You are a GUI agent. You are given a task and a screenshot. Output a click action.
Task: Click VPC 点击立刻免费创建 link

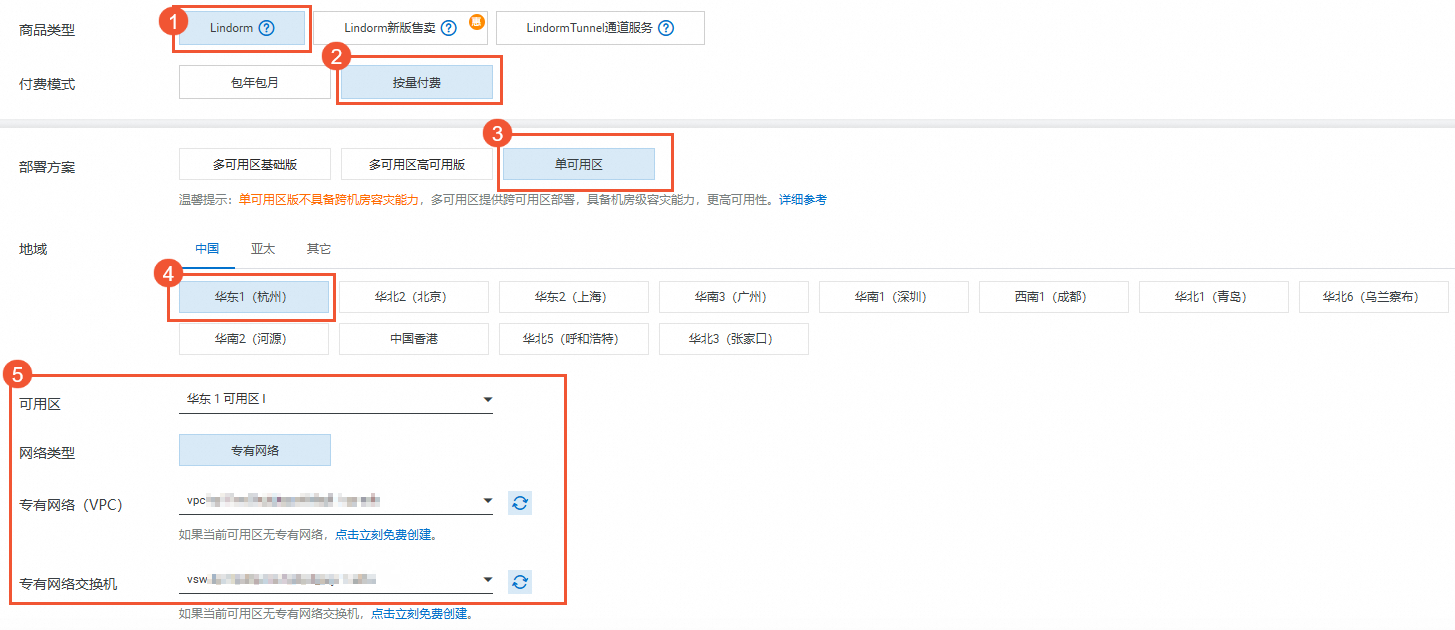[385, 535]
